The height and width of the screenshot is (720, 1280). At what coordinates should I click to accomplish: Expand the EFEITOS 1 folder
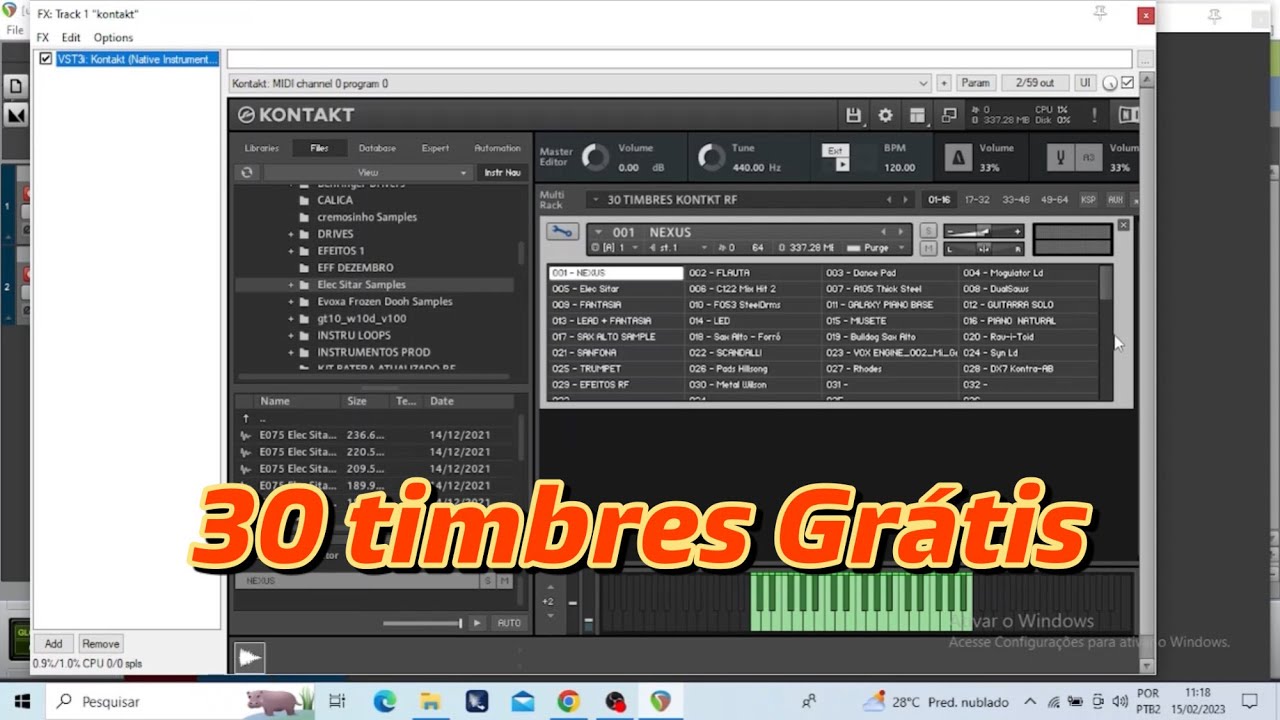[x=291, y=251]
